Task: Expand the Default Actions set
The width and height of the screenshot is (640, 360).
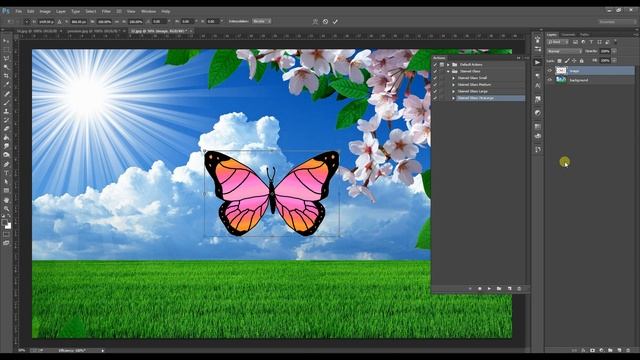Action: pos(448,65)
